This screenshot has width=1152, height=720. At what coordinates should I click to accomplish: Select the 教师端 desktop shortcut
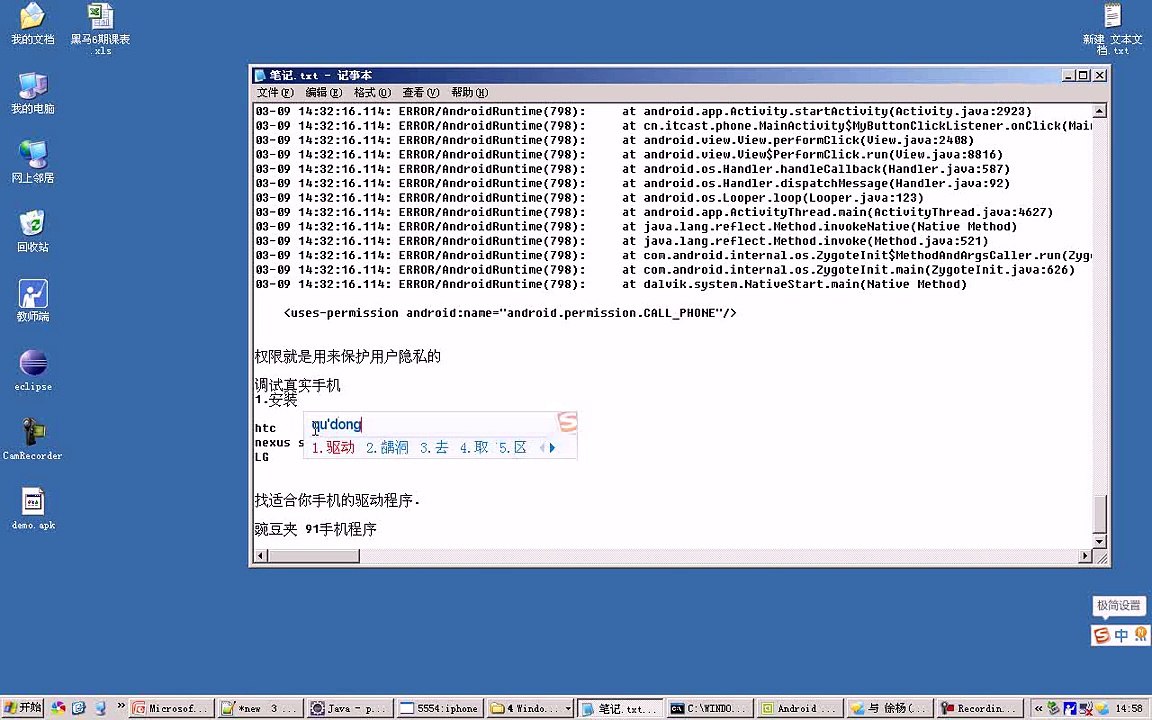tap(32, 300)
